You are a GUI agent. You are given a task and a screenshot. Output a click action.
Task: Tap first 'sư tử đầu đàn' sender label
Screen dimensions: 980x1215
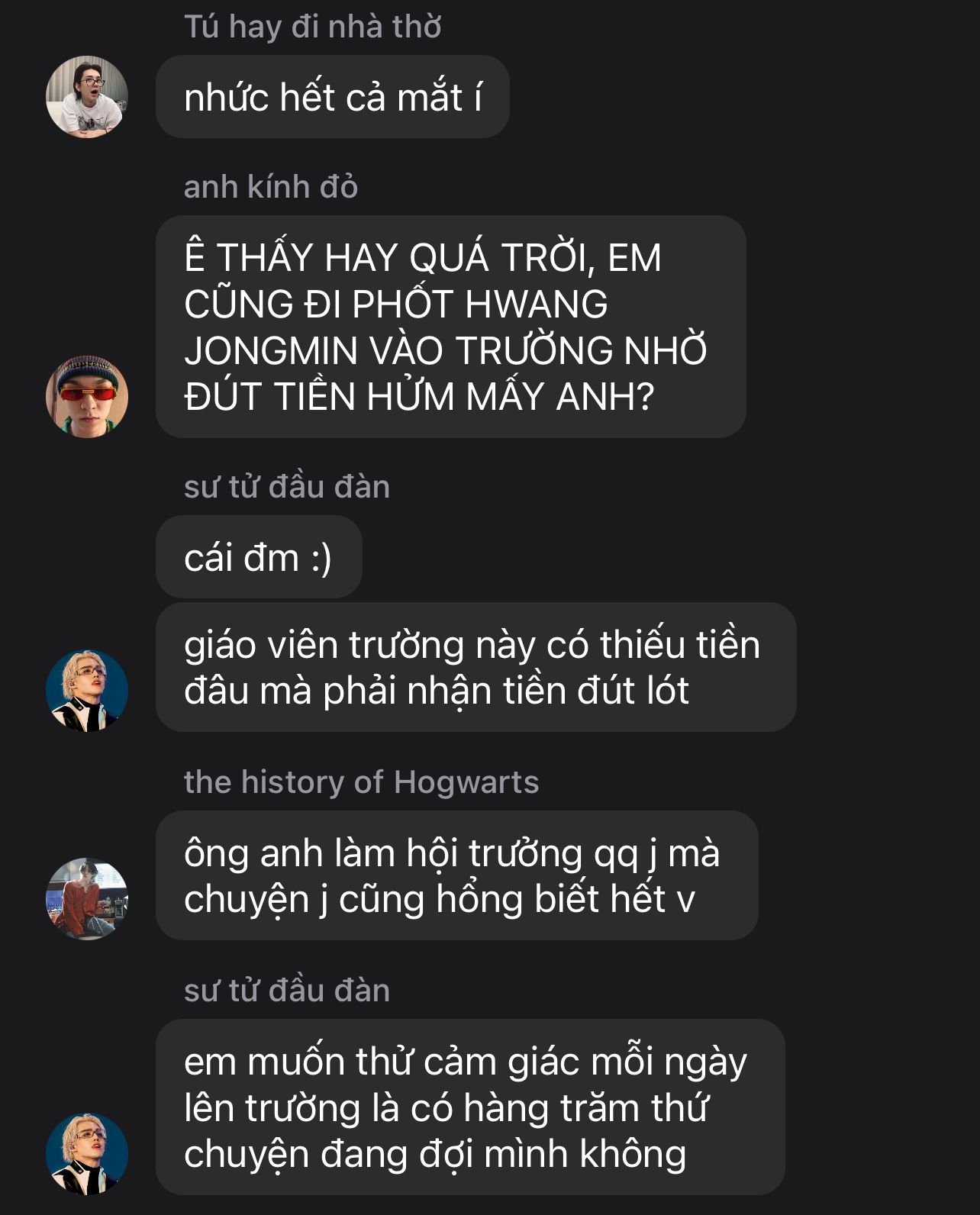click(287, 487)
